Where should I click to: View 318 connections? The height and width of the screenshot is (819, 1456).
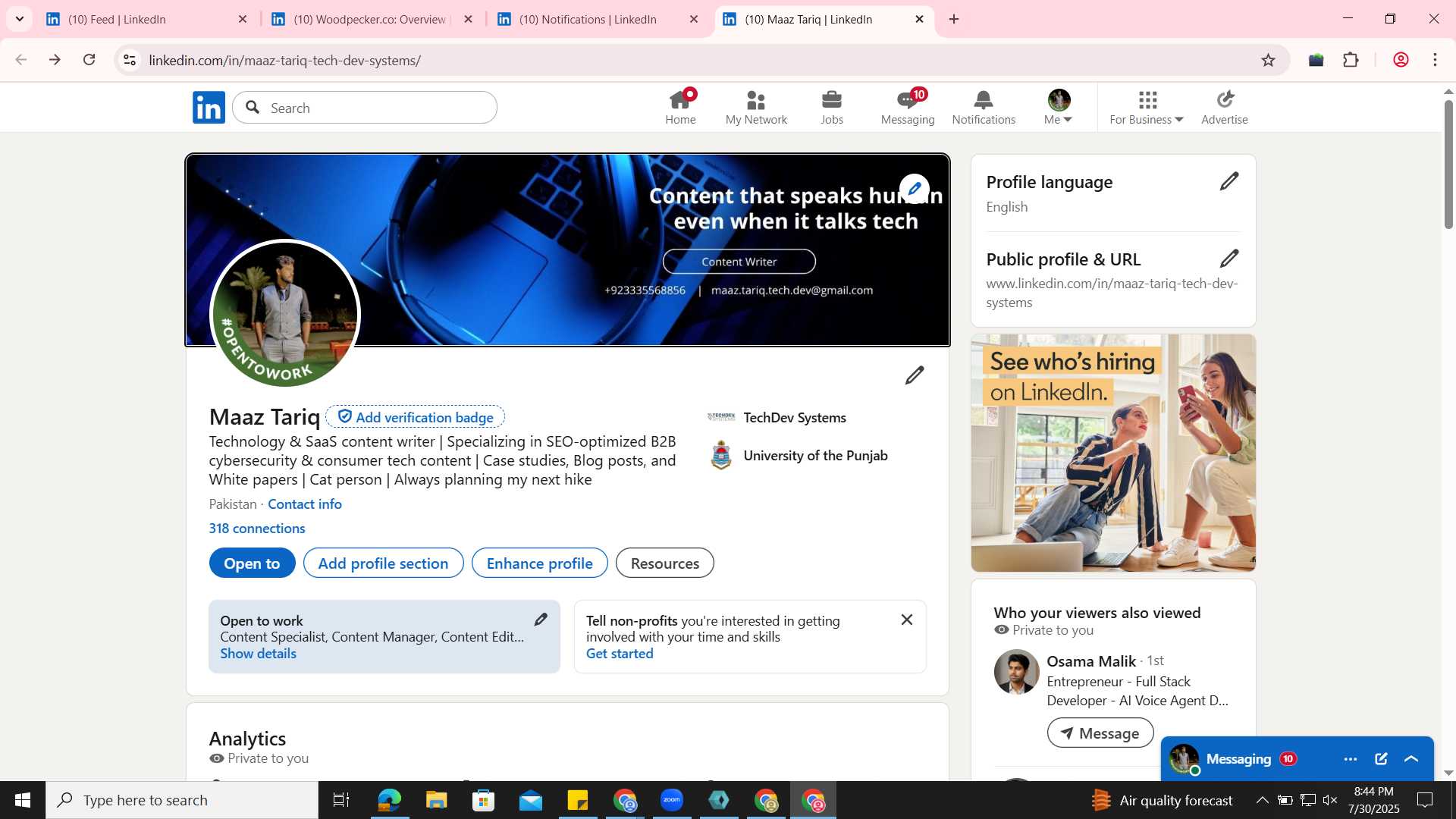click(257, 529)
